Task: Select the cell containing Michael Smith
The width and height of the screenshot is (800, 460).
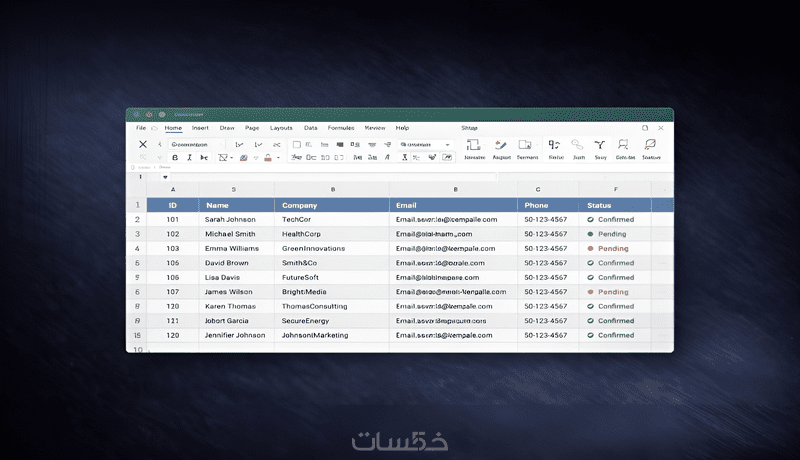Action: 237,234
